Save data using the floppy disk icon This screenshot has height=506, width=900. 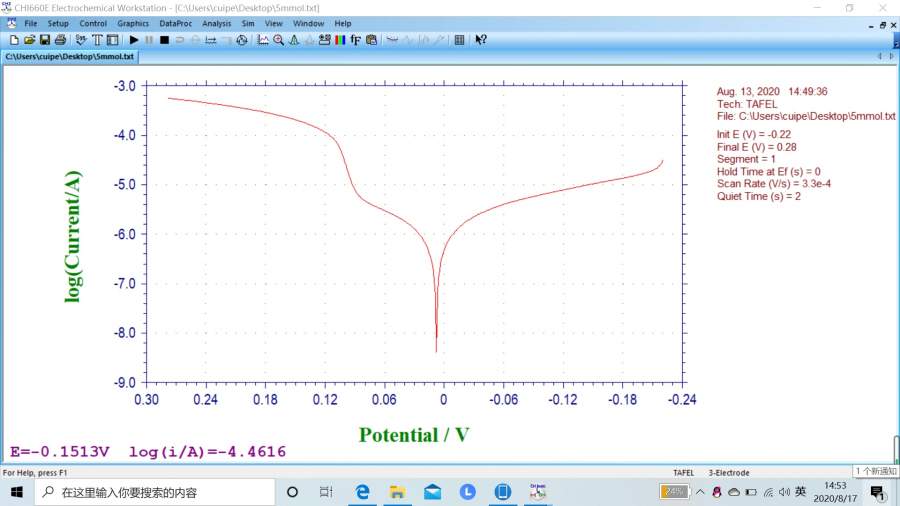pyautogui.click(x=45, y=40)
